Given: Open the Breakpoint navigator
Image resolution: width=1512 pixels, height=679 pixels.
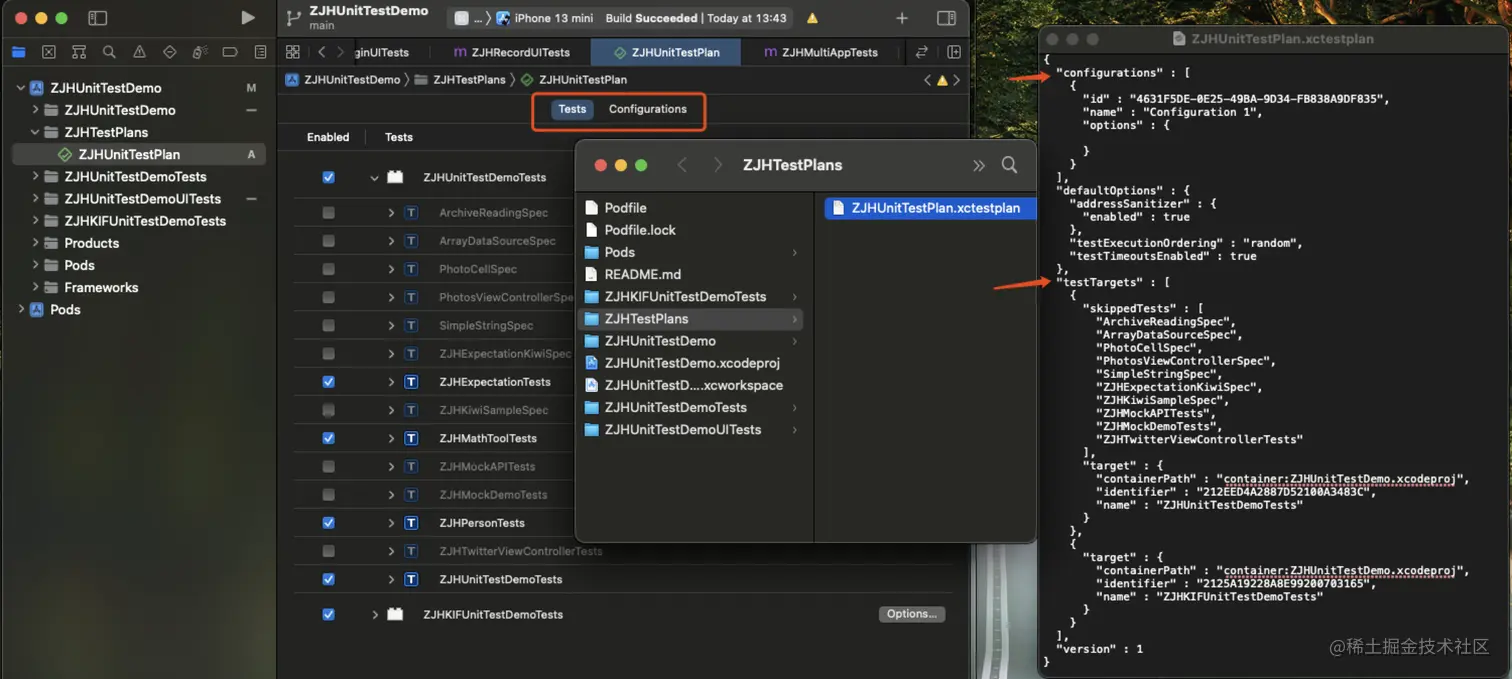Looking at the screenshot, I should click(230, 52).
